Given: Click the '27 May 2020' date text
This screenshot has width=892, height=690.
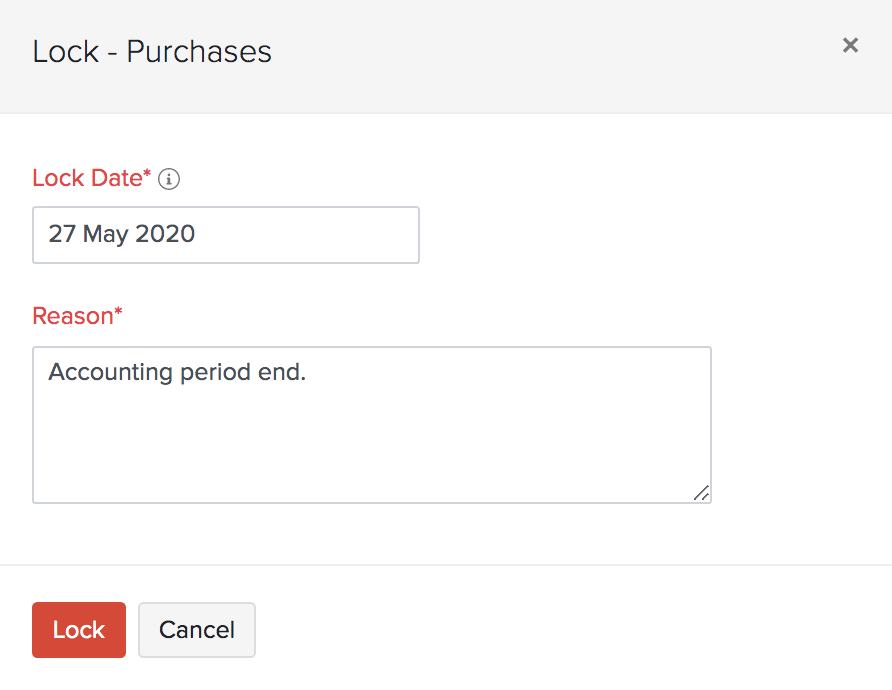Looking at the screenshot, I should (122, 235).
